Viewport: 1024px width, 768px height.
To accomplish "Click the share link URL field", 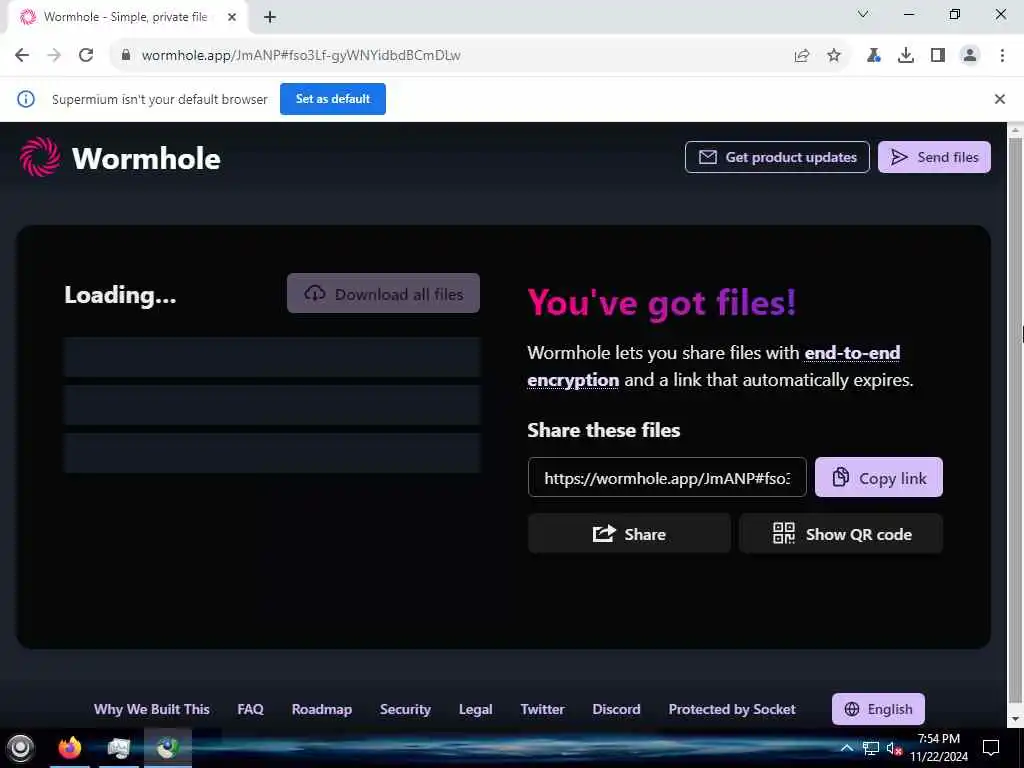I will [667, 477].
